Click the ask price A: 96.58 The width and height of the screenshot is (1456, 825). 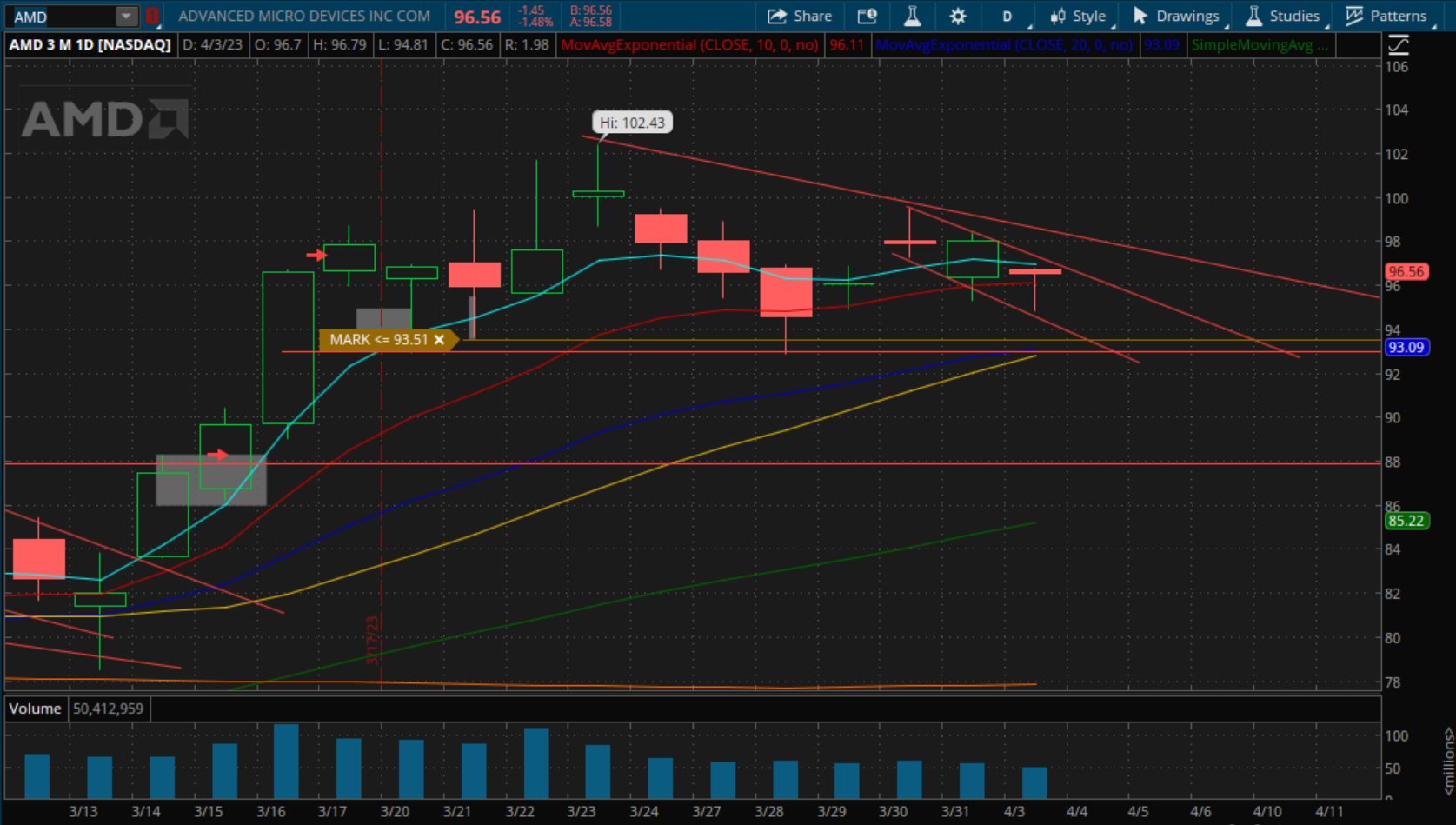(x=591, y=22)
